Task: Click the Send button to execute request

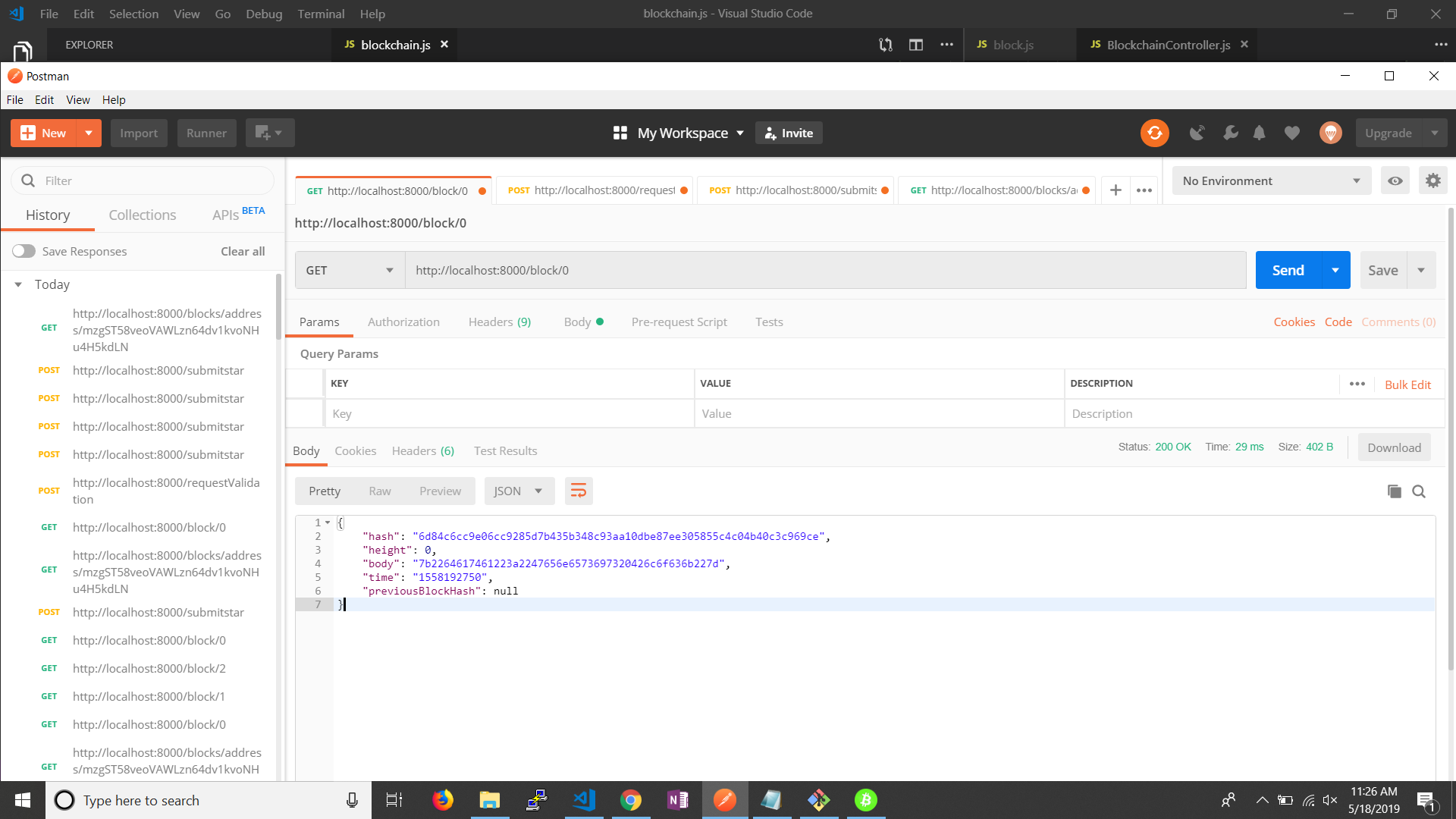Action: [1288, 270]
